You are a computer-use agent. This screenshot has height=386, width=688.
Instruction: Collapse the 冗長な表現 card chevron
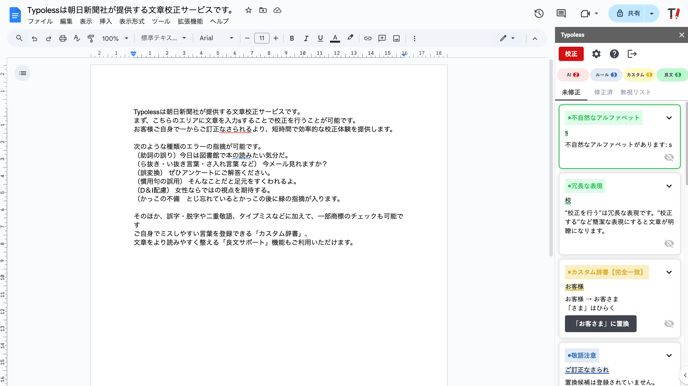click(669, 186)
